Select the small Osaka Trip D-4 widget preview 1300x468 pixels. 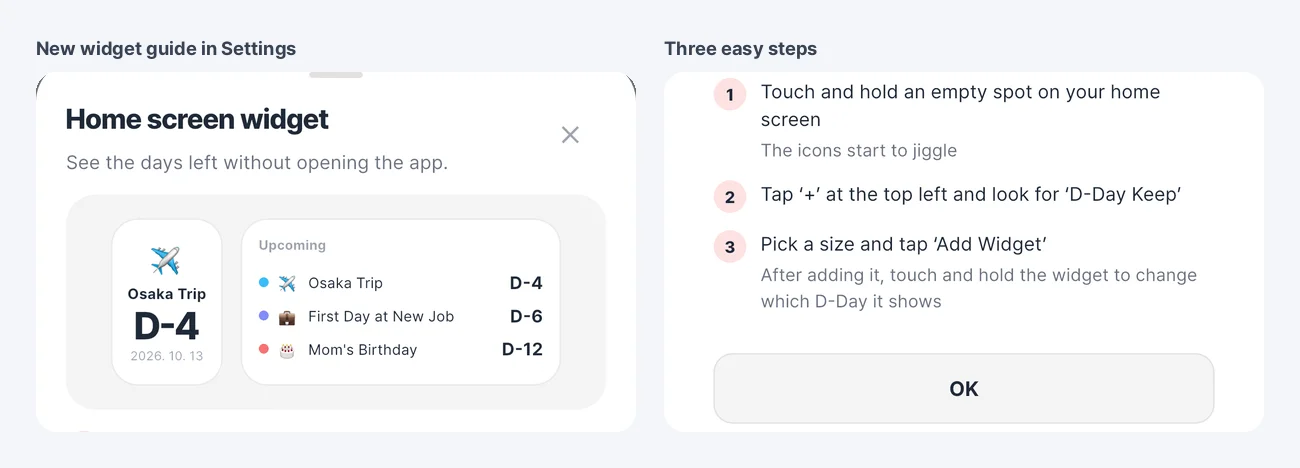click(167, 302)
